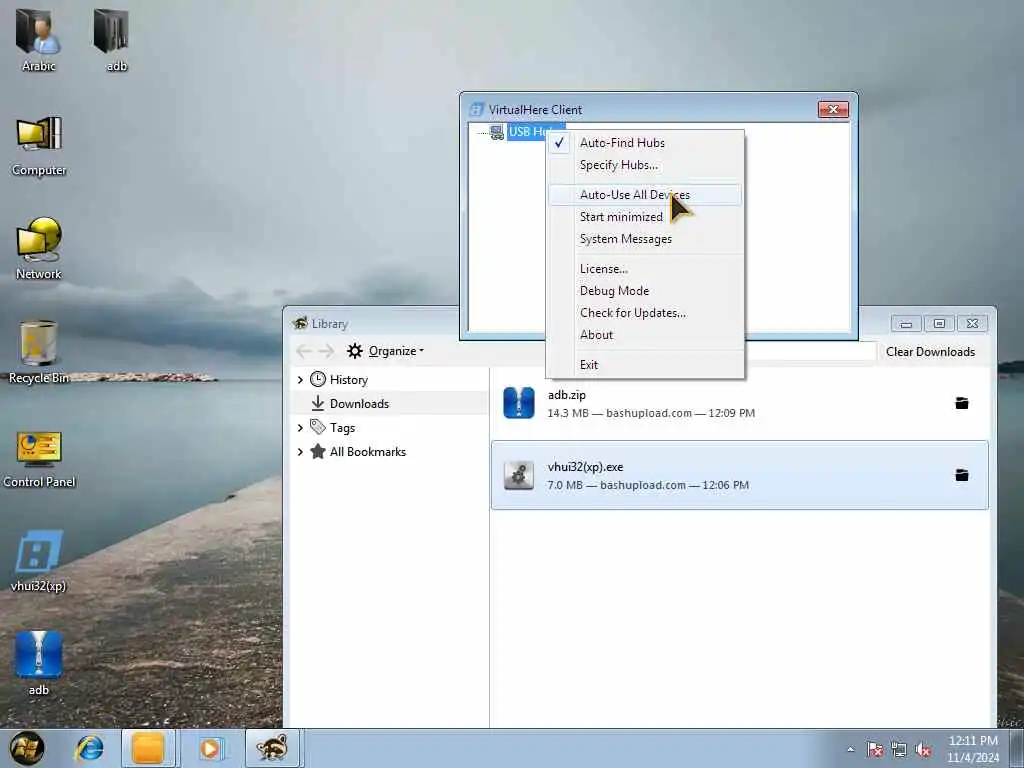Open containing folder for adb.zip

coord(962,403)
